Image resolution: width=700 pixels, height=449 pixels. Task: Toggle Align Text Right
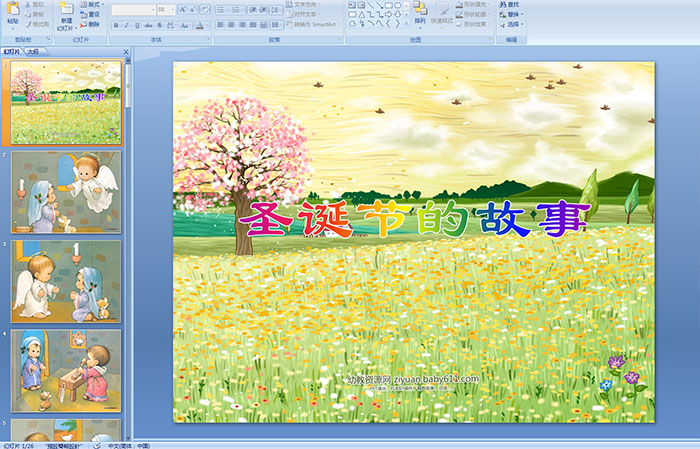coord(242,25)
